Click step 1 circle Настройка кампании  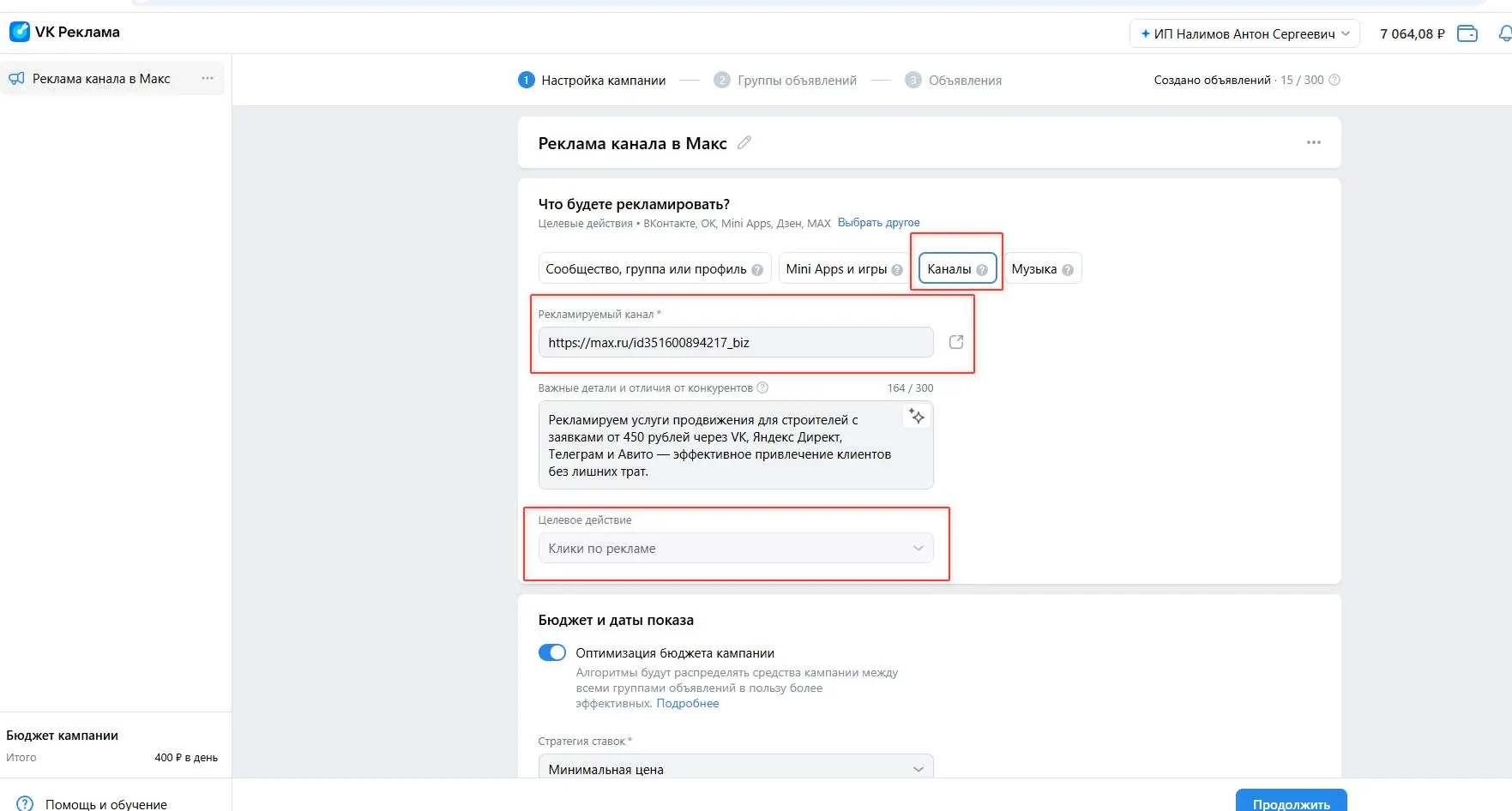click(527, 80)
